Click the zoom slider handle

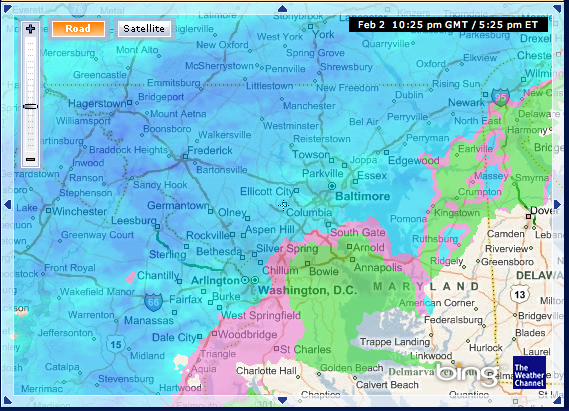coord(30,106)
